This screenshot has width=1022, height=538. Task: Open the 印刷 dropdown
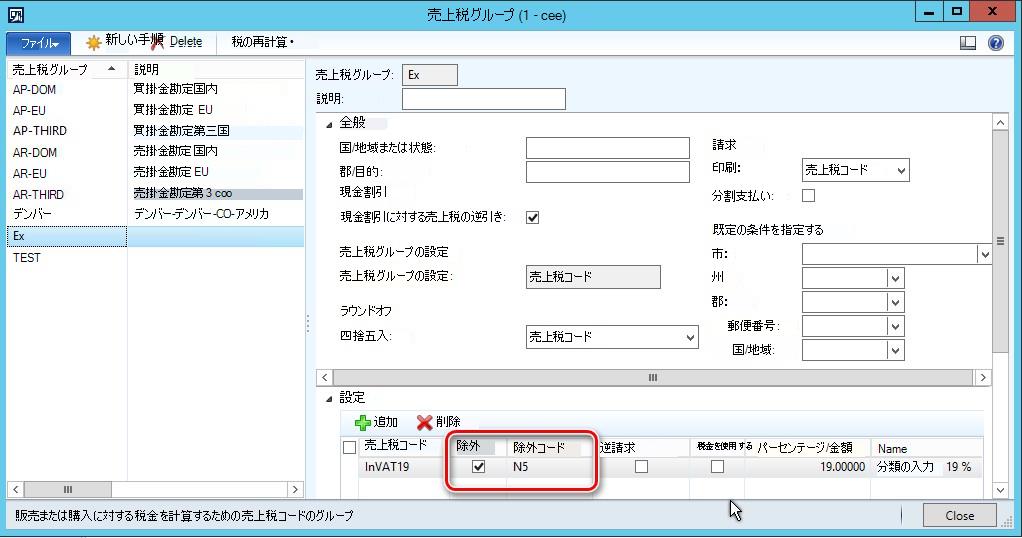(x=901, y=170)
